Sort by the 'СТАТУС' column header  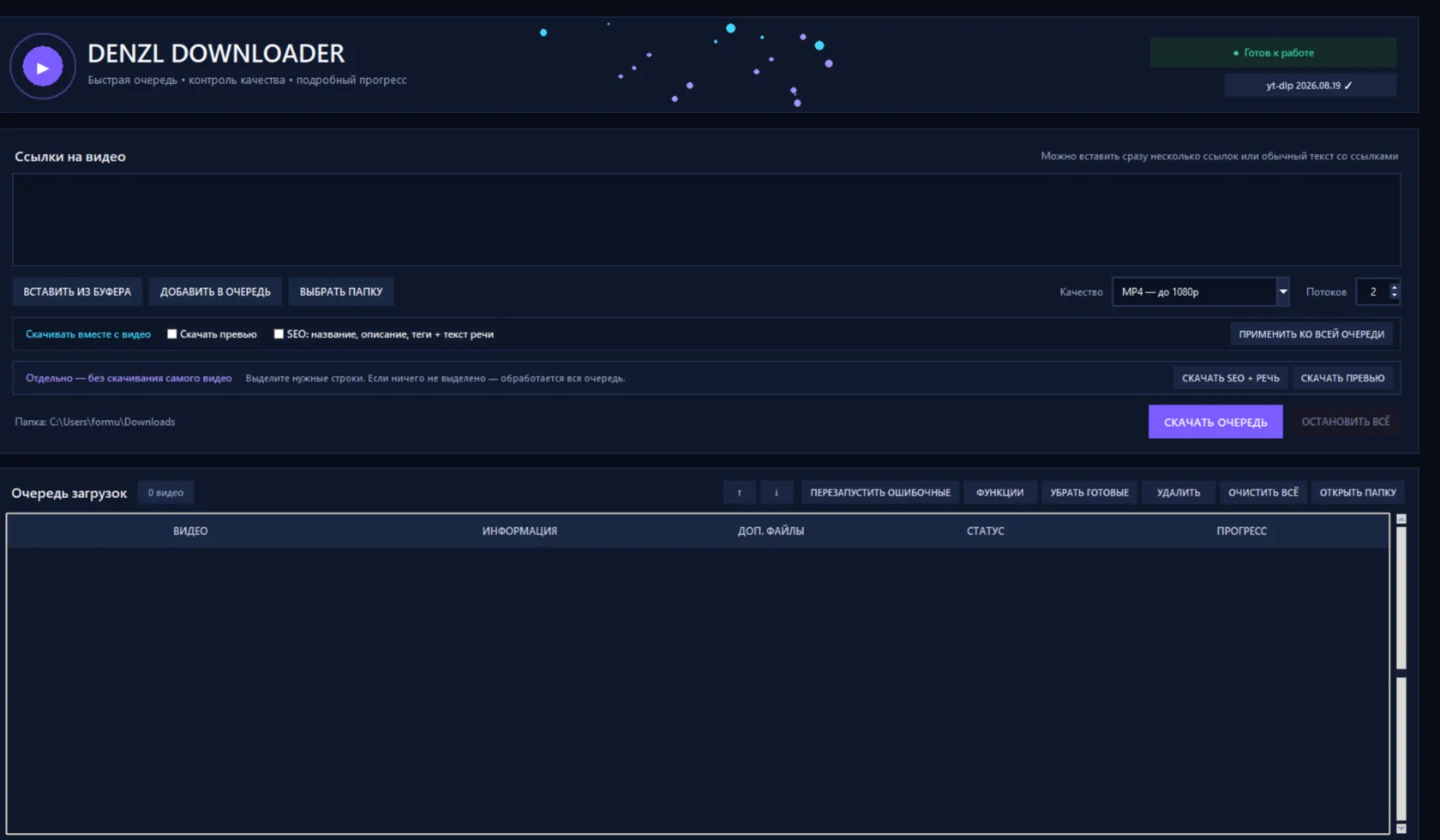(x=986, y=531)
